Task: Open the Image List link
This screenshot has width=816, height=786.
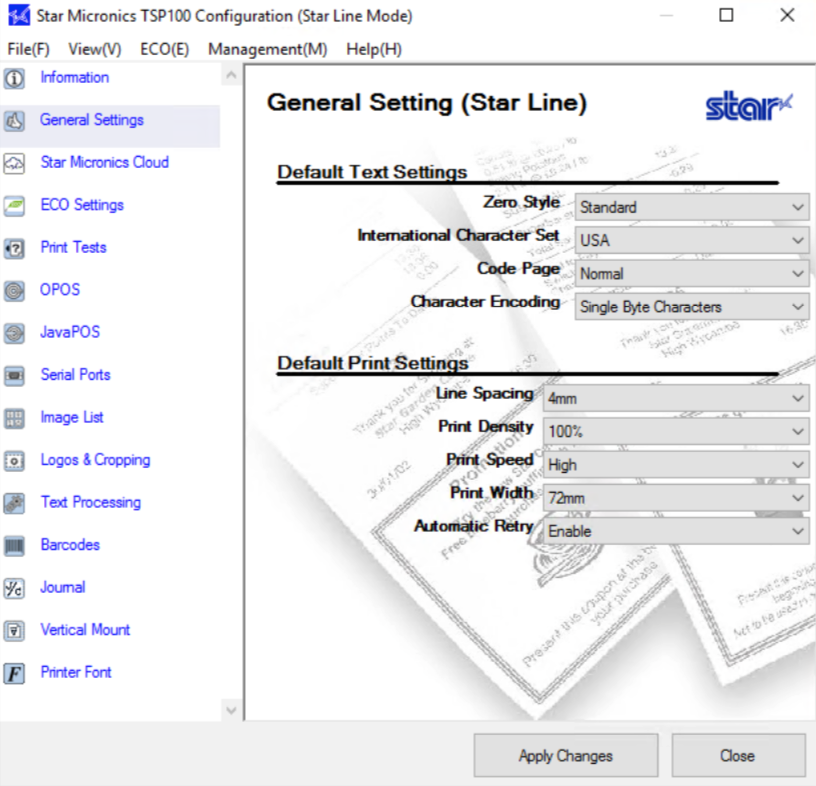Action: click(x=72, y=417)
